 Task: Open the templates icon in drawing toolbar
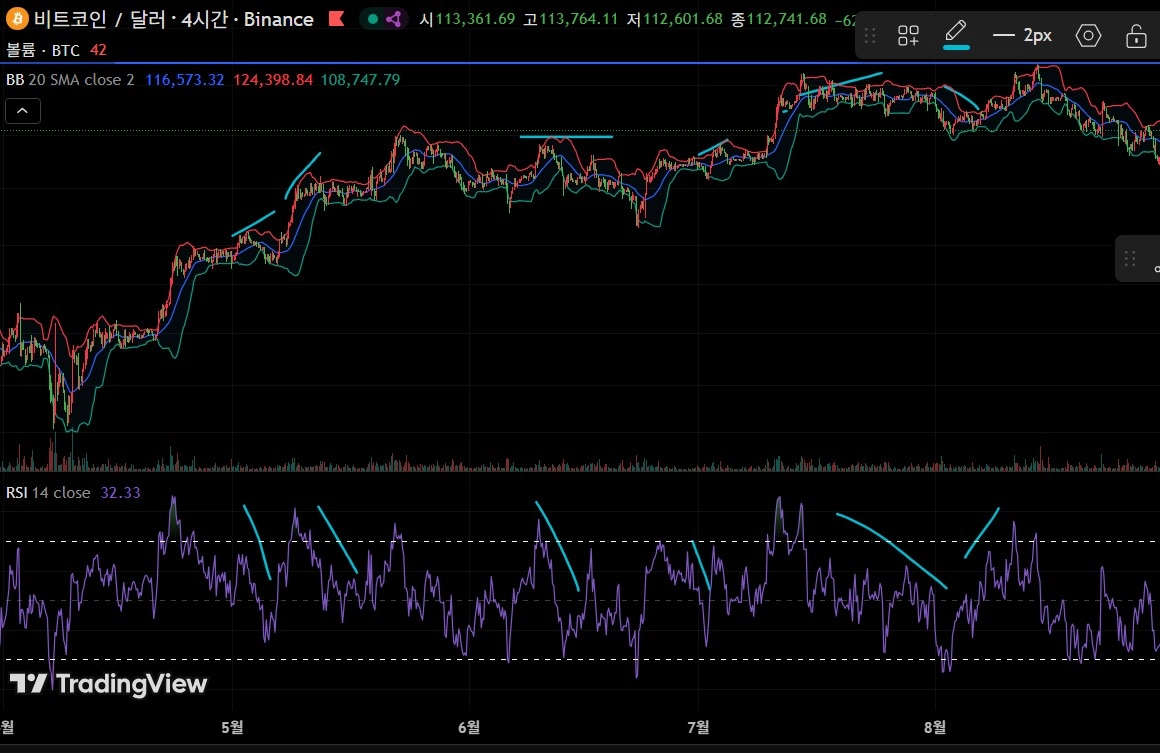(x=908, y=36)
